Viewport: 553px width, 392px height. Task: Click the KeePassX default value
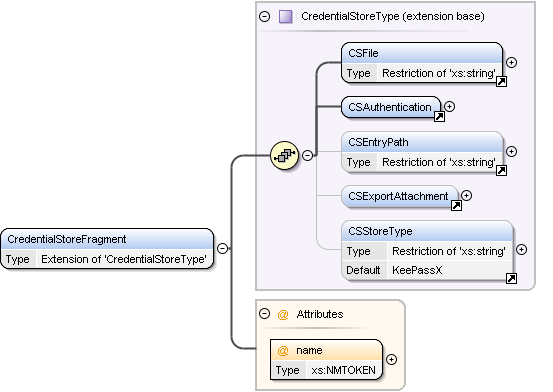pyautogui.click(x=417, y=270)
